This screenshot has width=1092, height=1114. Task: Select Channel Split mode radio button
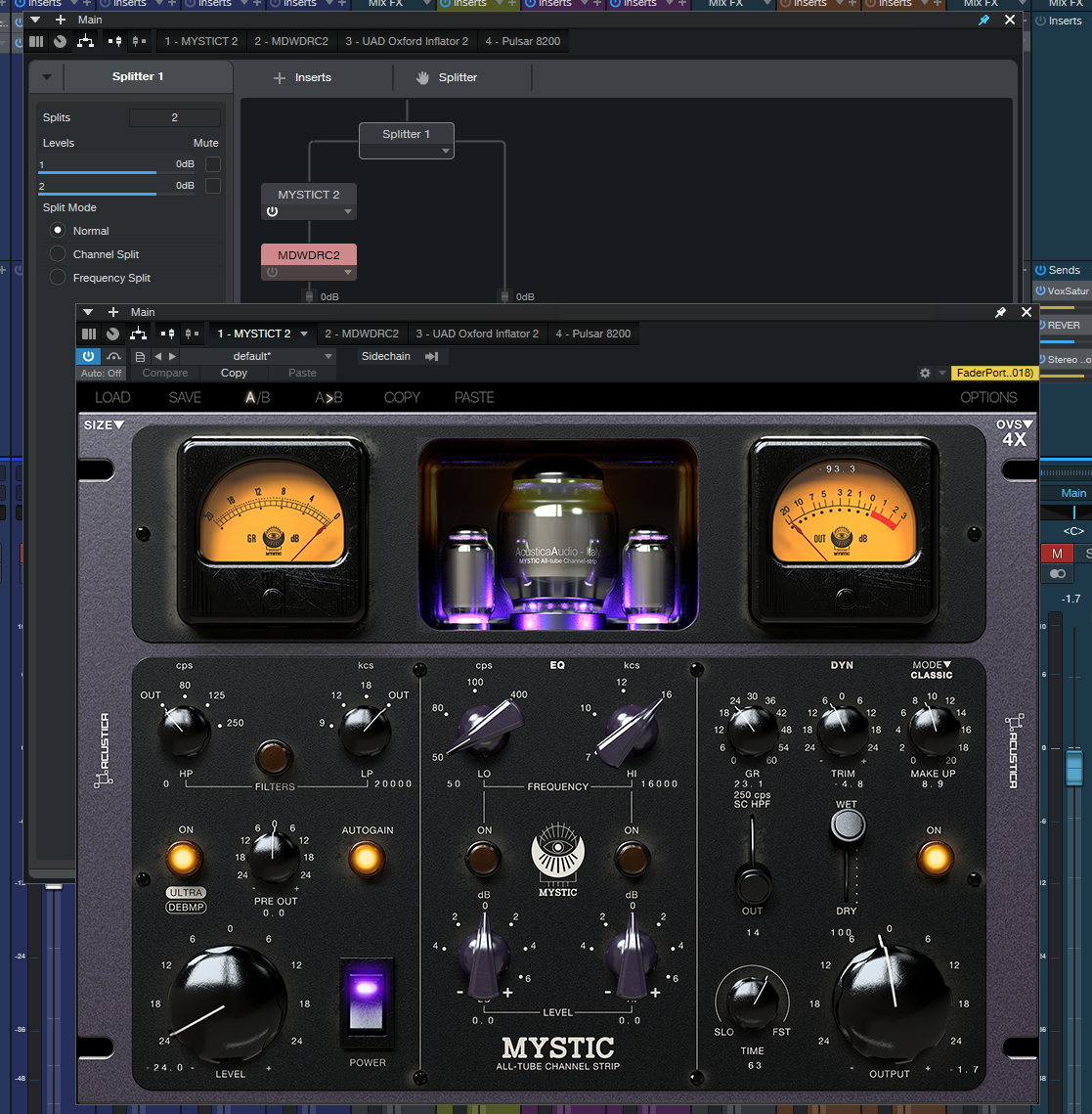coord(58,253)
